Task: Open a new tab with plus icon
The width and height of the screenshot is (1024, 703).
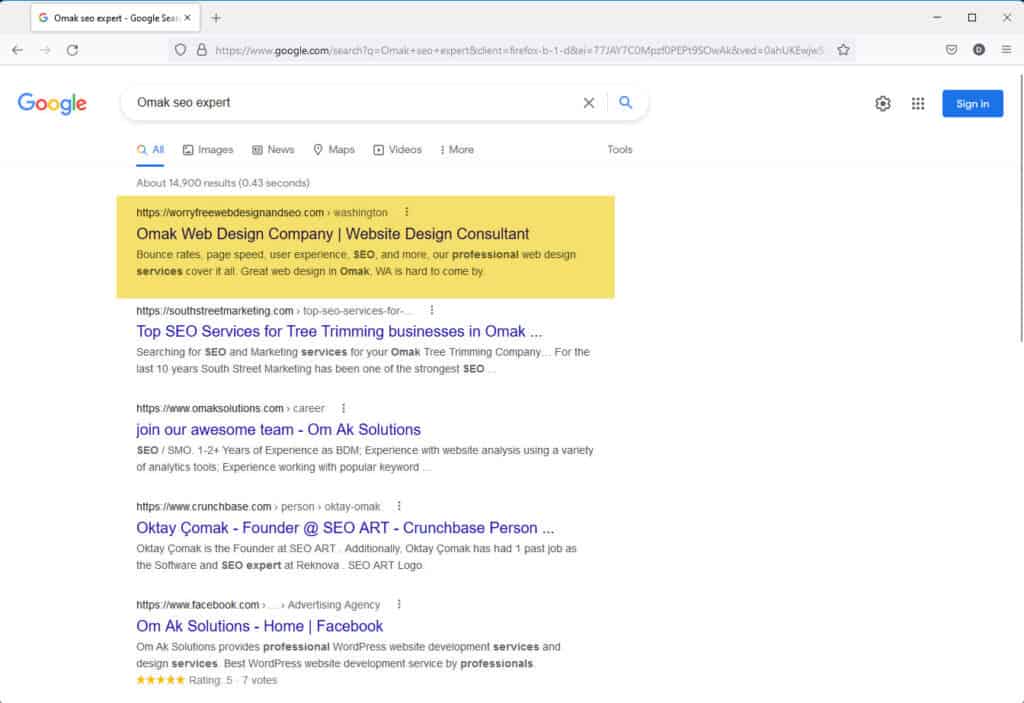Action: 216,18
